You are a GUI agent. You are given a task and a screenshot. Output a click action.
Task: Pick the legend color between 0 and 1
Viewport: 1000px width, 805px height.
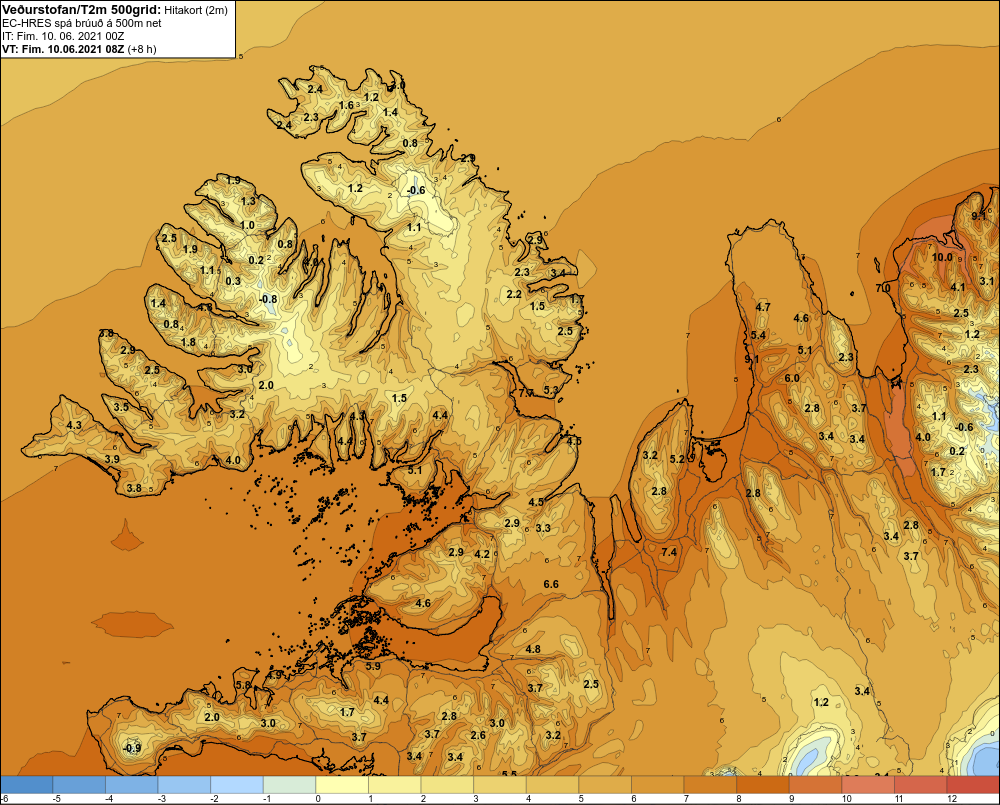pyautogui.click(x=342, y=785)
